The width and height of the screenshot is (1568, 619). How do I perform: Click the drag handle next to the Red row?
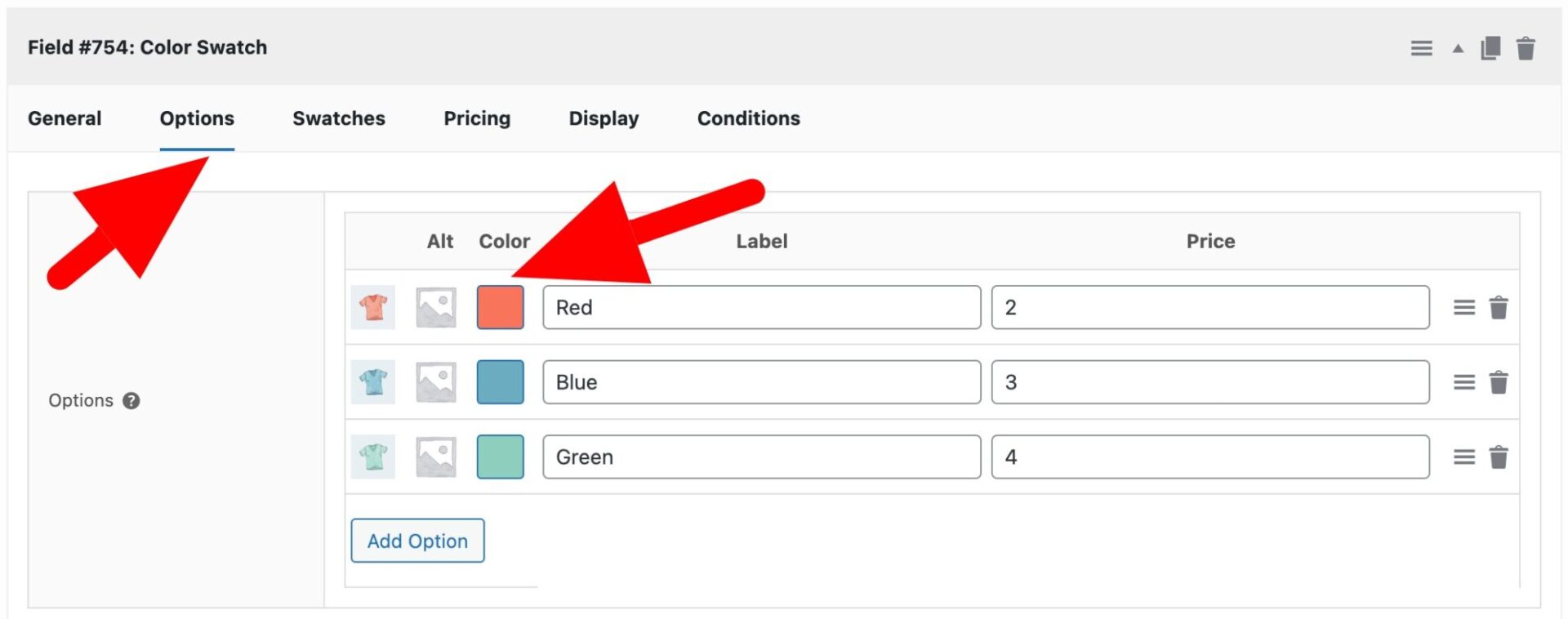coord(1463,307)
